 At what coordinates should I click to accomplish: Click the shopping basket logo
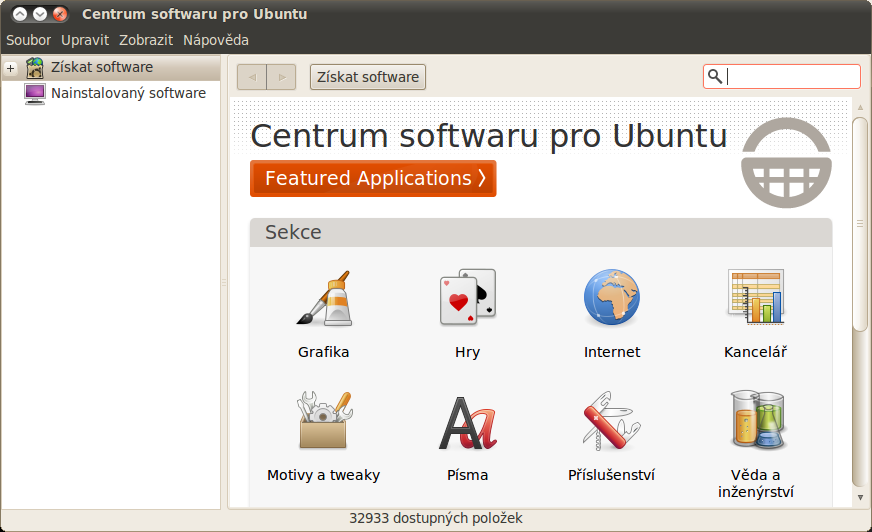(x=786, y=163)
